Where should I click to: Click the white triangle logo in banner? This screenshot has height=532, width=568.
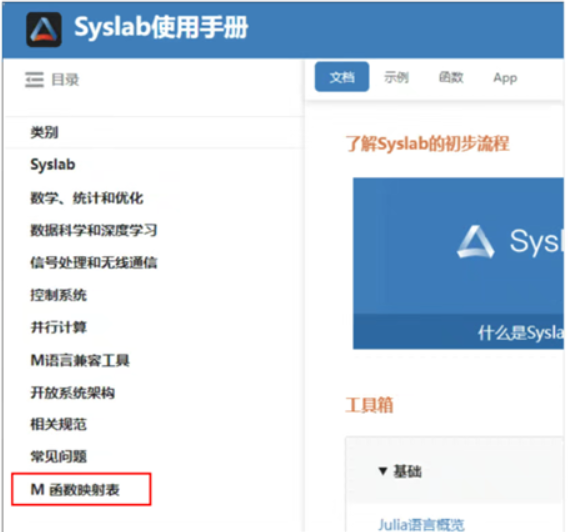point(476,242)
